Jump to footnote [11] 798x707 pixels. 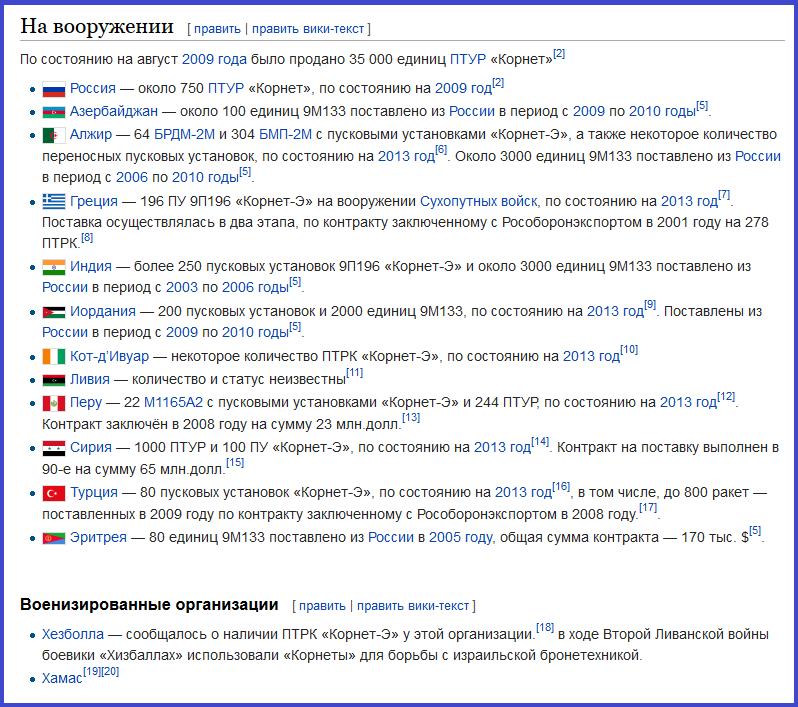pyautogui.click(x=355, y=373)
